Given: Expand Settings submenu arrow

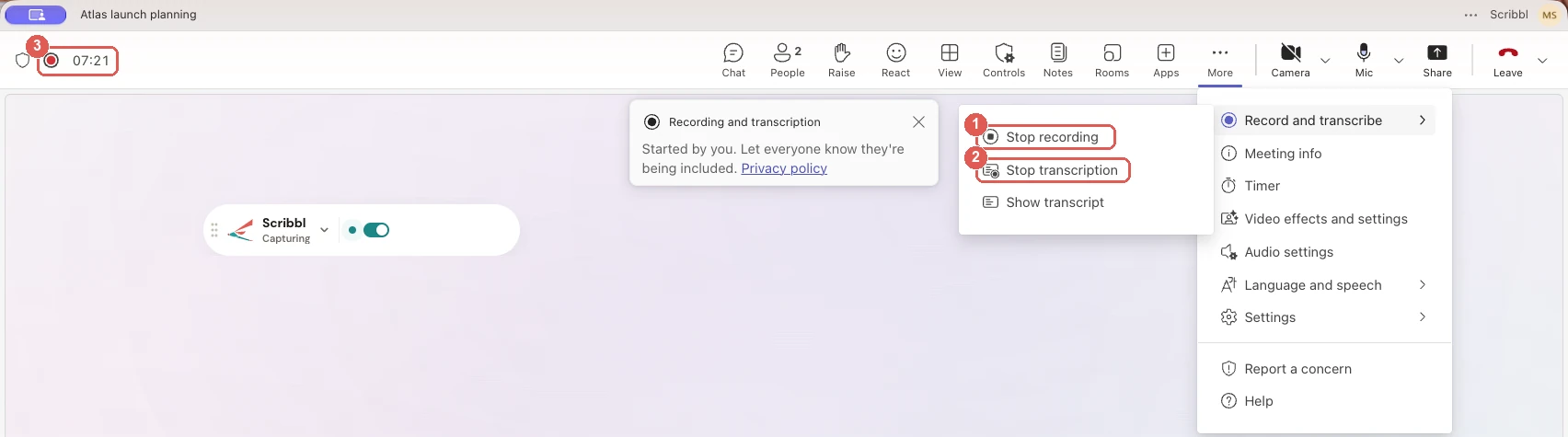Looking at the screenshot, I should (x=1423, y=317).
